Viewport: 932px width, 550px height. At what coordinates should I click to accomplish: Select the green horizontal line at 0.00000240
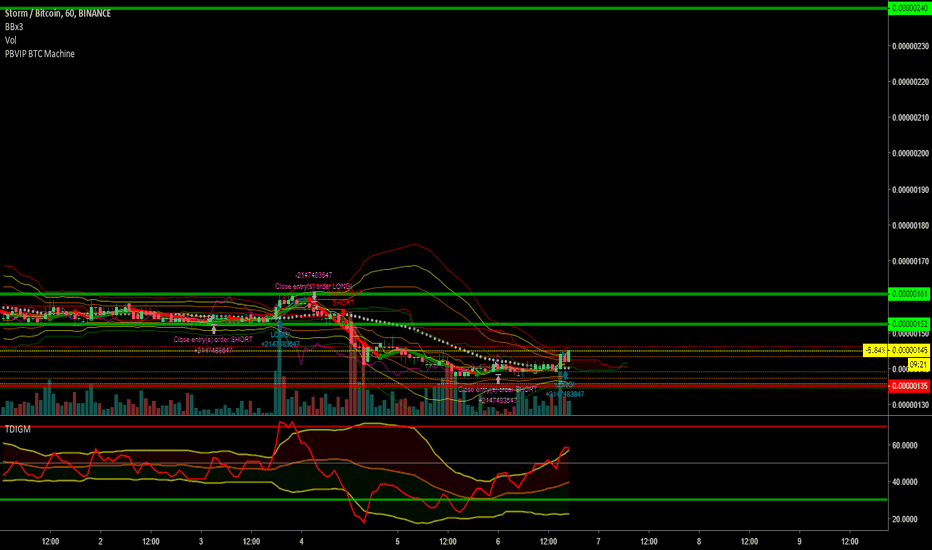443,8
